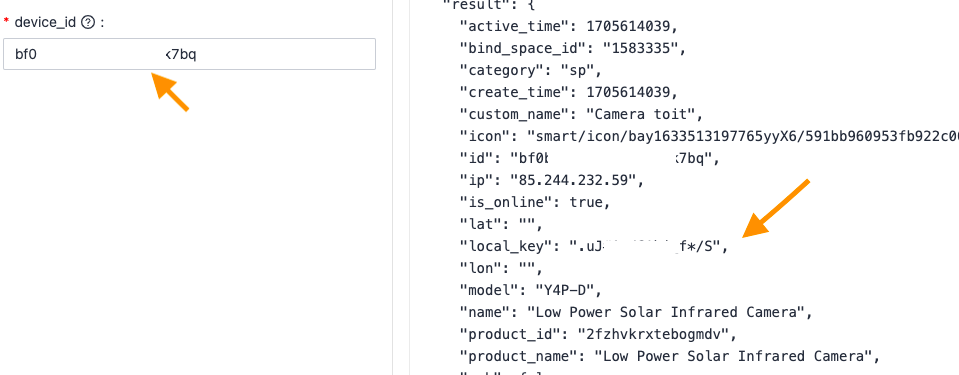959x375 pixels.
Task: Click the product_id value "2fzhvkrxtebogmdv"
Action: (654, 334)
